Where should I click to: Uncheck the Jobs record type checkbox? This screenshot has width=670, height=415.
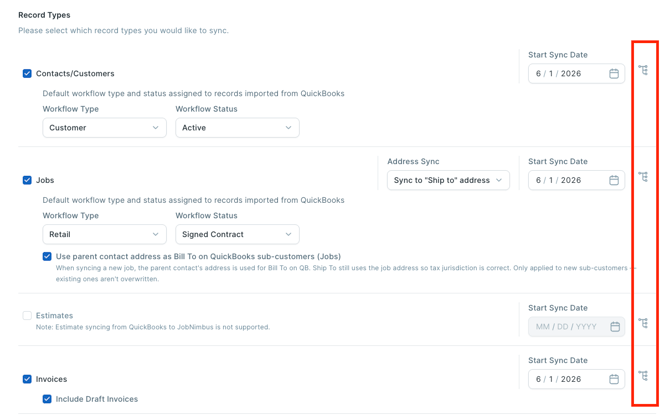click(27, 180)
